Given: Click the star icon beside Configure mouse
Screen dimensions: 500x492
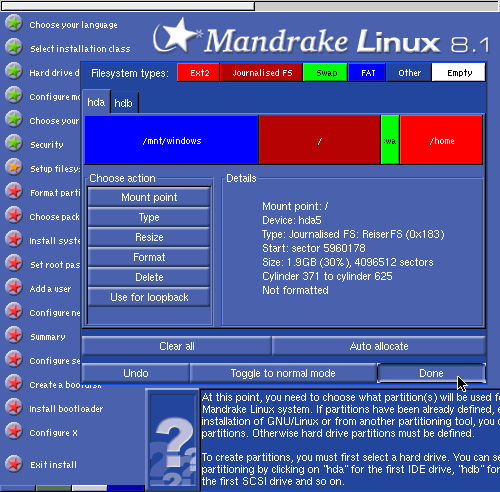Looking at the screenshot, I should click(14, 95).
